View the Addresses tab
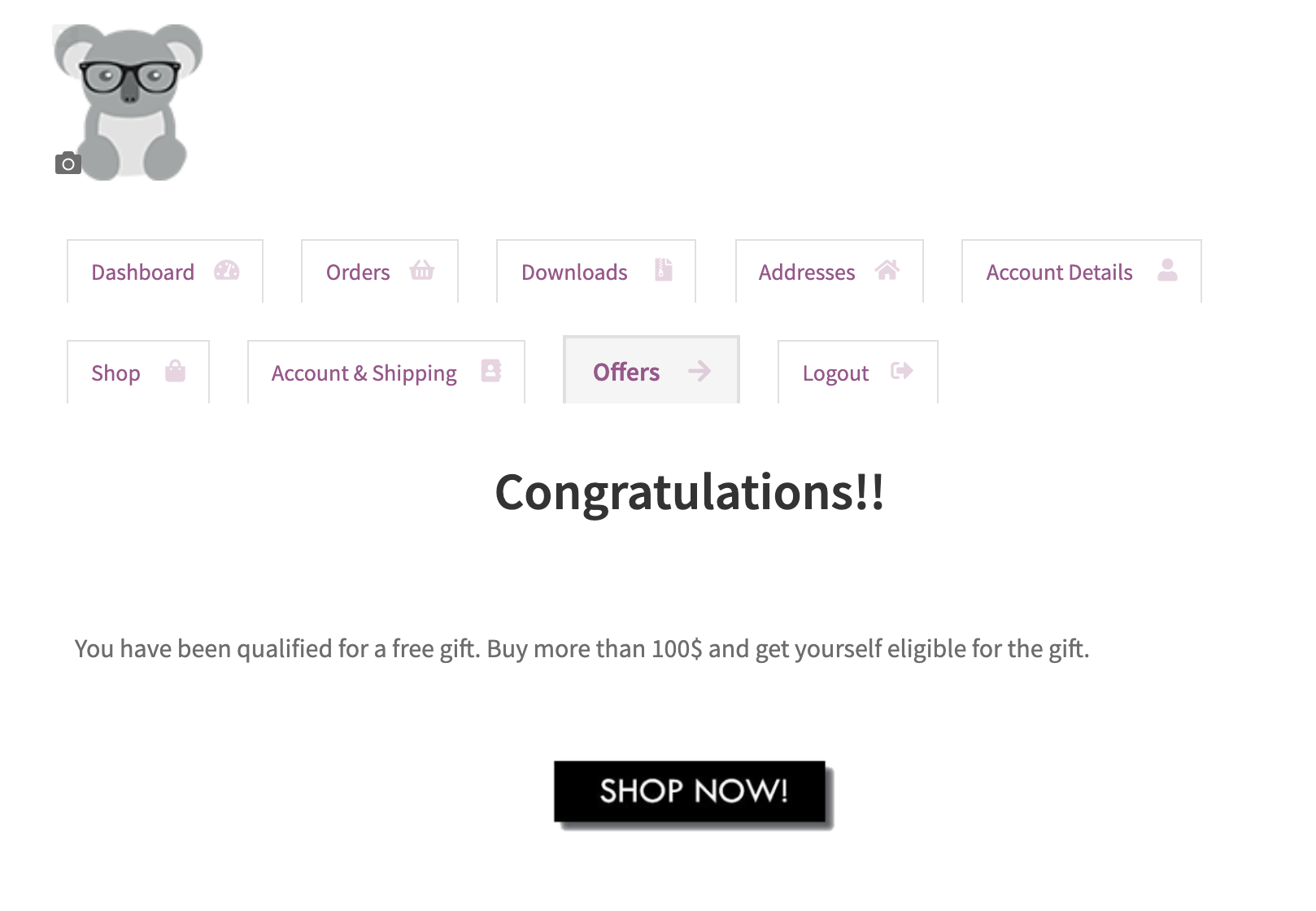 [807, 272]
